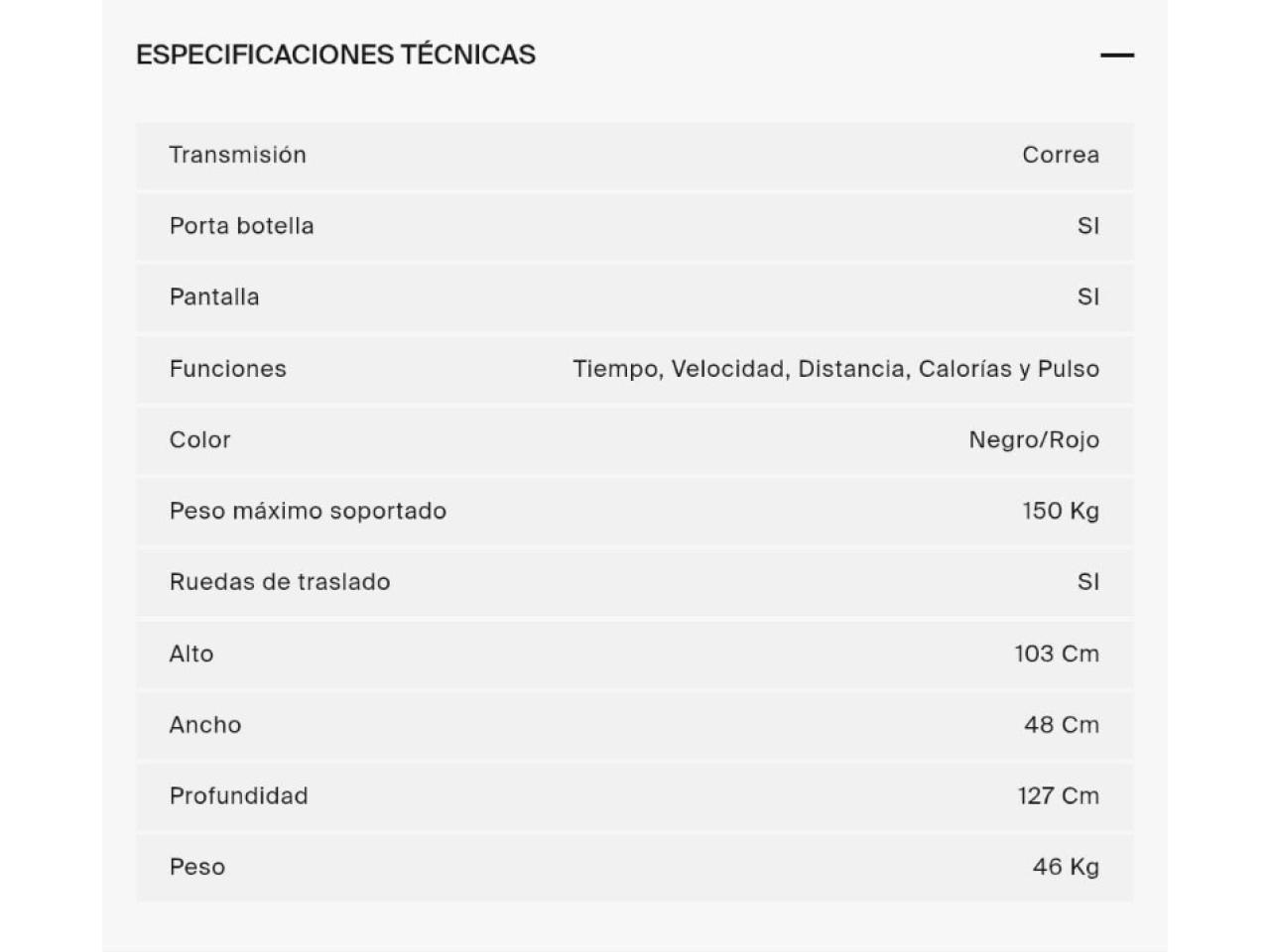This screenshot has height=952, width=1270.
Task: Select Peso máximo soportado label
Action: click(308, 511)
